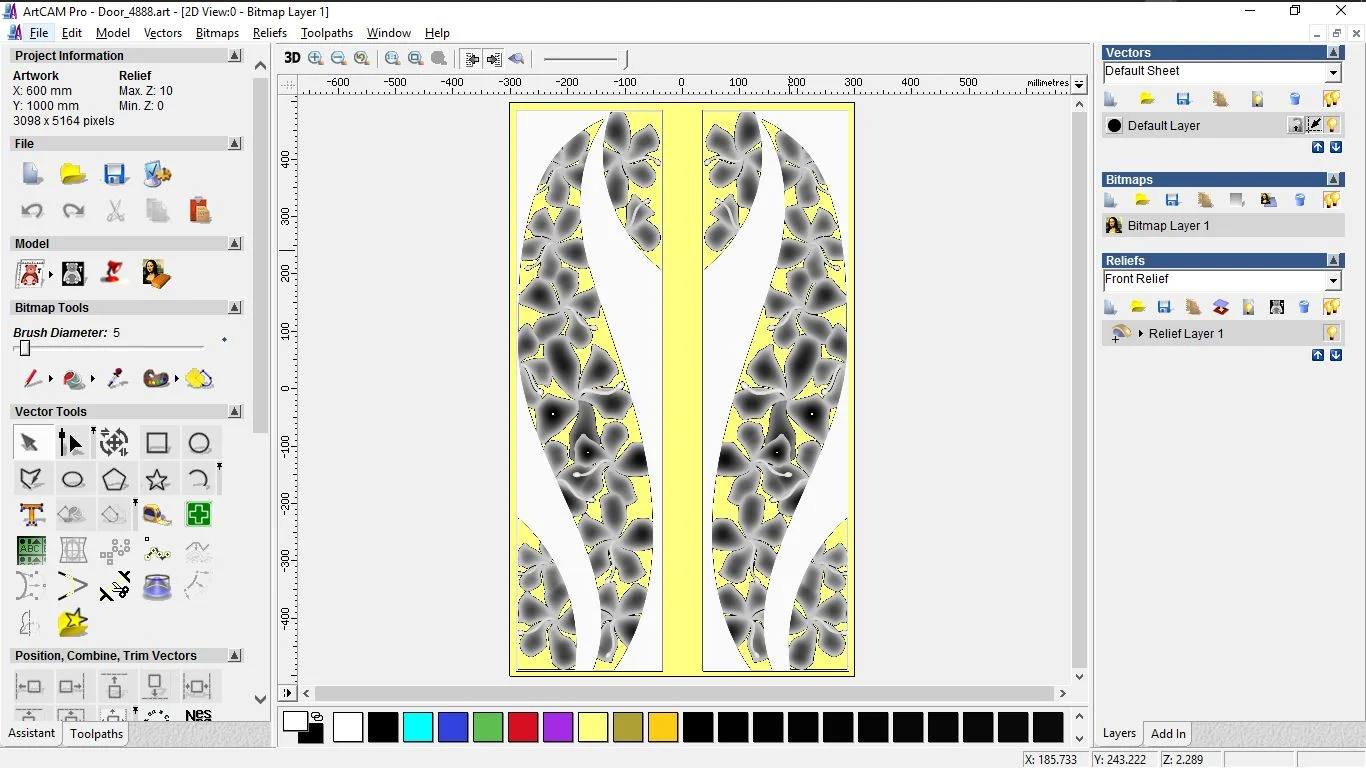This screenshot has height=768, width=1366.
Task: Open the Toolpaths menu
Action: coord(326,33)
